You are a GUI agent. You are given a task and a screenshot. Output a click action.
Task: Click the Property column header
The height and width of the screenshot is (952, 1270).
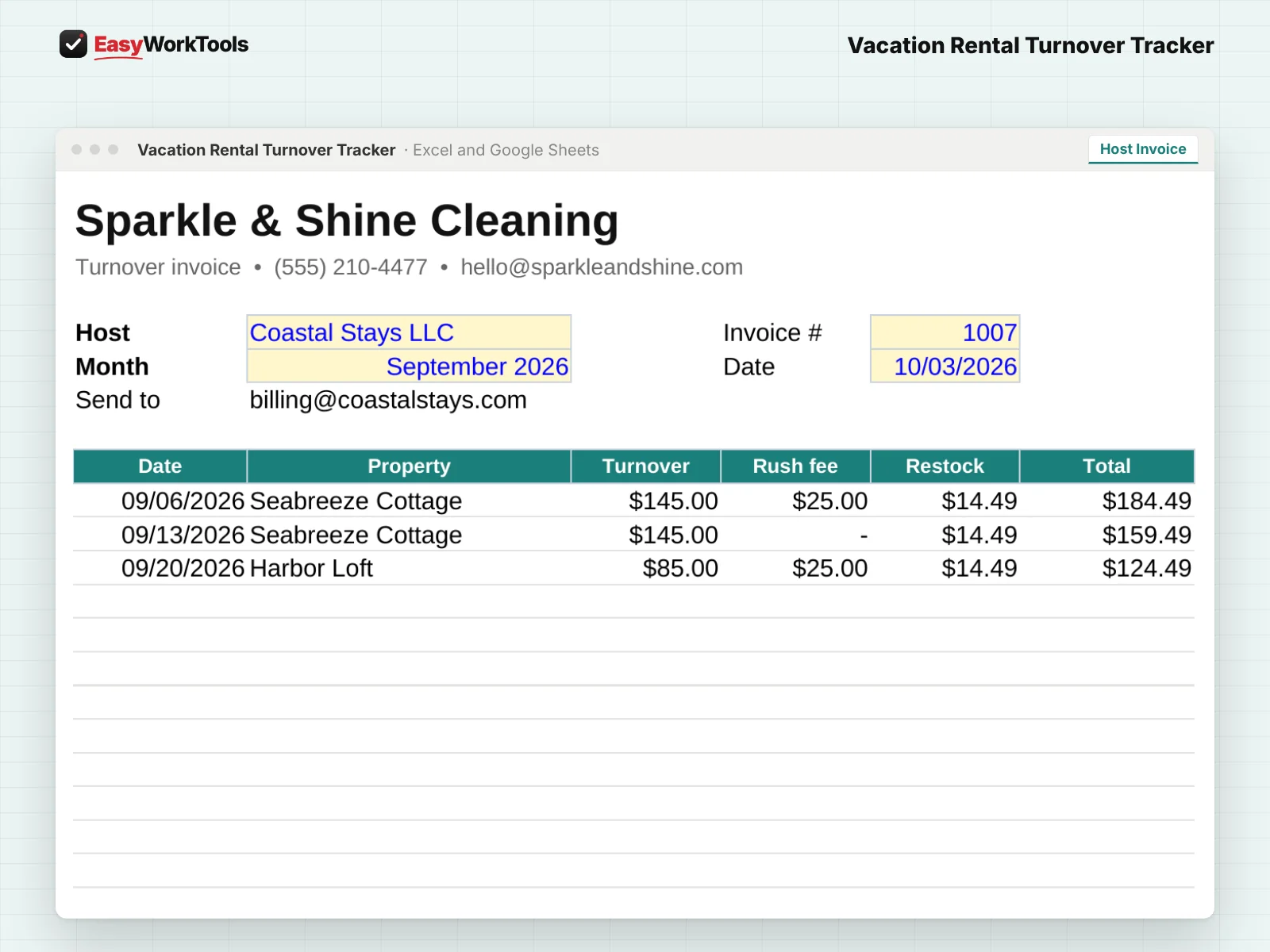(x=409, y=466)
